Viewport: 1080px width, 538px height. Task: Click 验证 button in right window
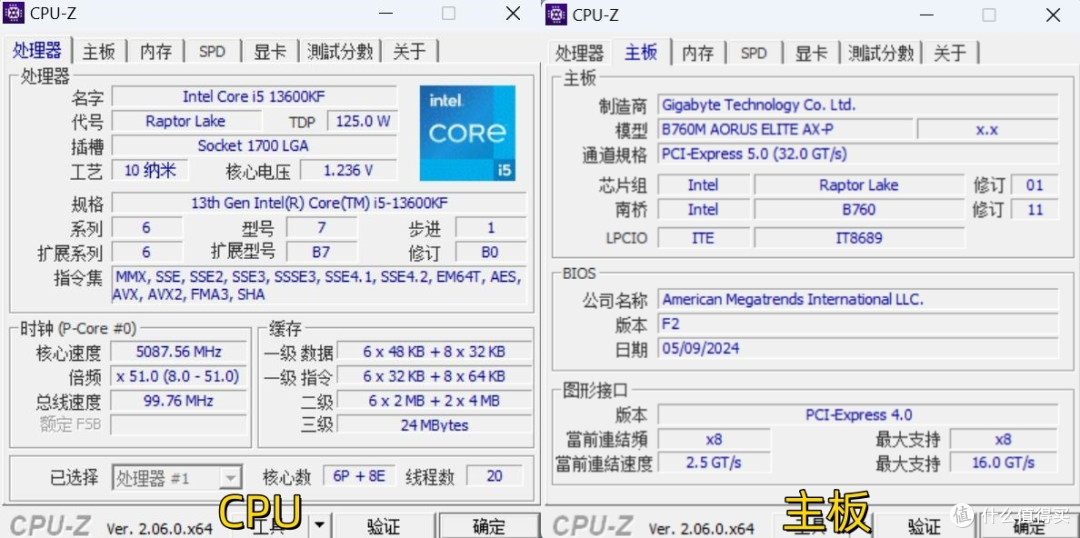tap(925, 527)
